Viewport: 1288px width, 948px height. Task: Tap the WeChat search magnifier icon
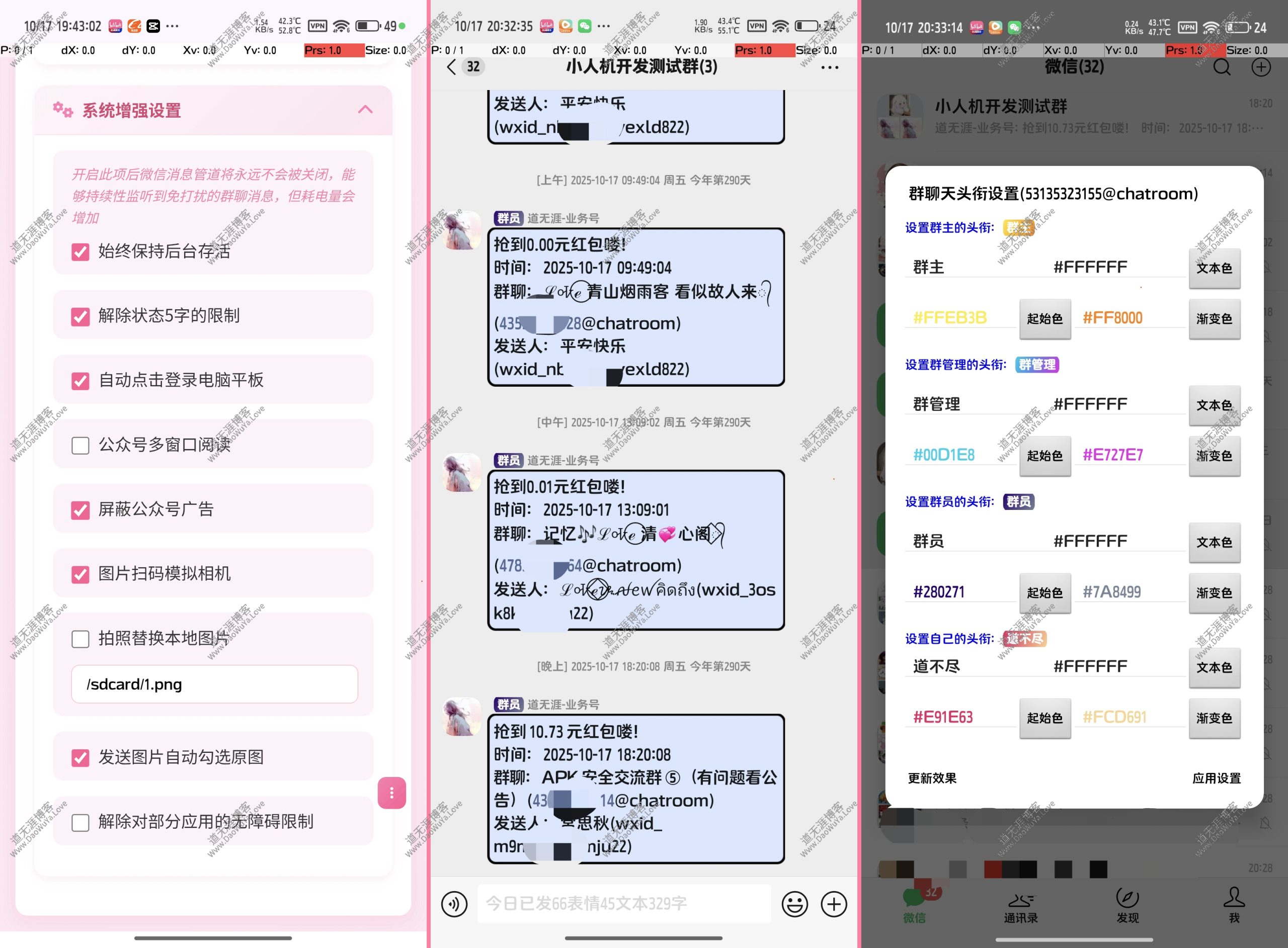click(1222, 68)
